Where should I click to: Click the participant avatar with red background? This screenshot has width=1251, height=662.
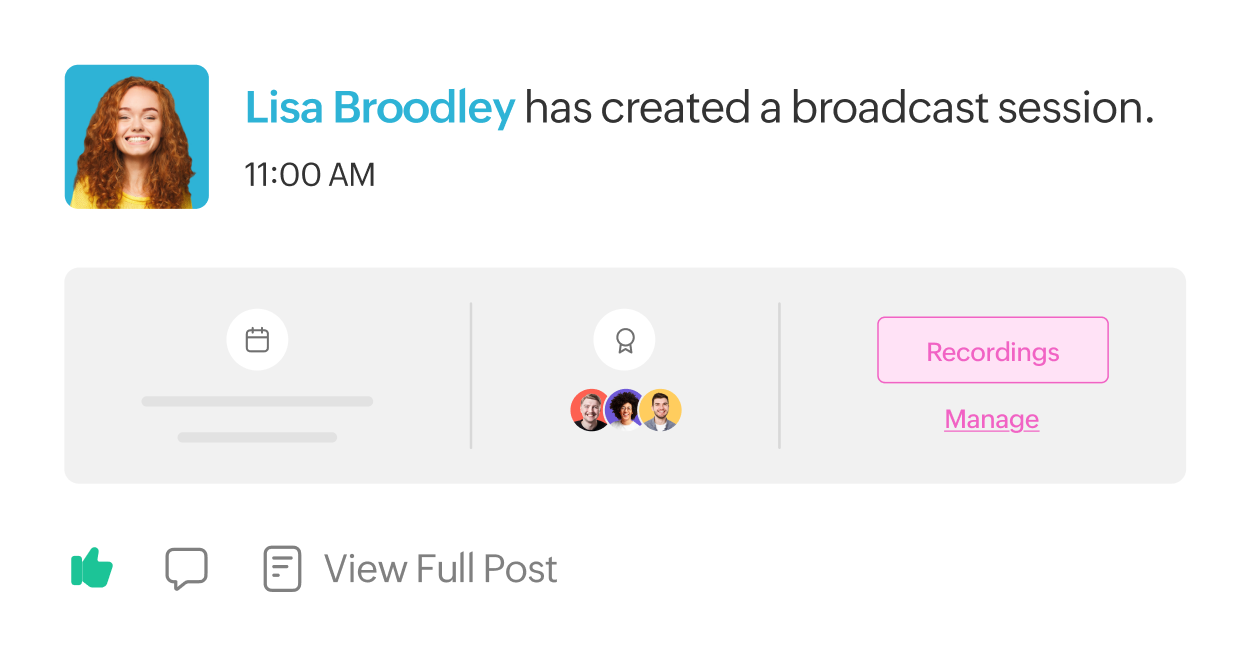coord(589,410)
